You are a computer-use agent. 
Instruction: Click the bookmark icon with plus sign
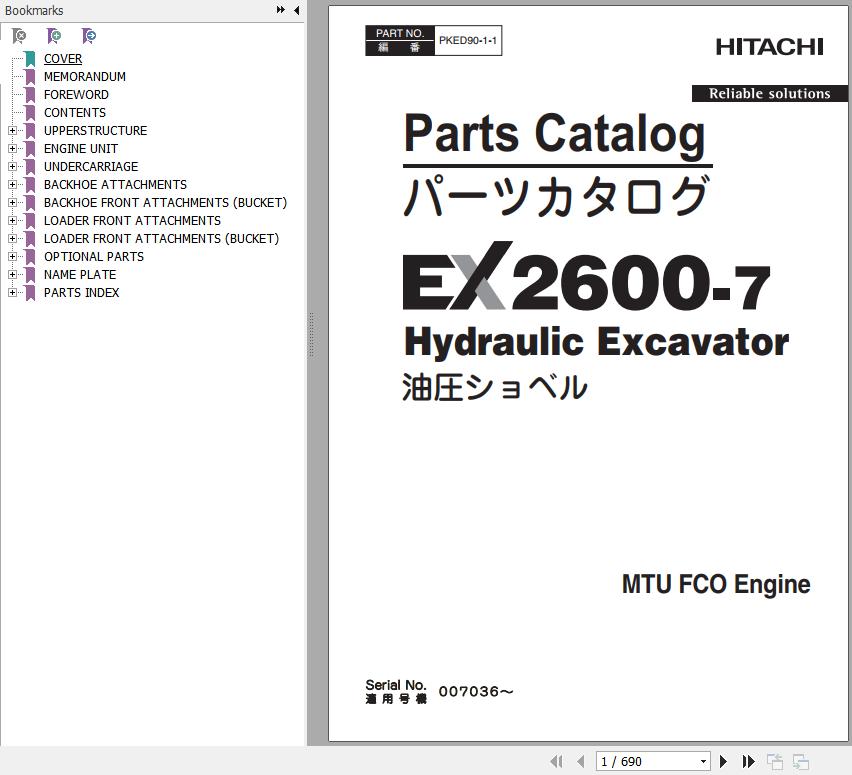[x=54, y=36]
